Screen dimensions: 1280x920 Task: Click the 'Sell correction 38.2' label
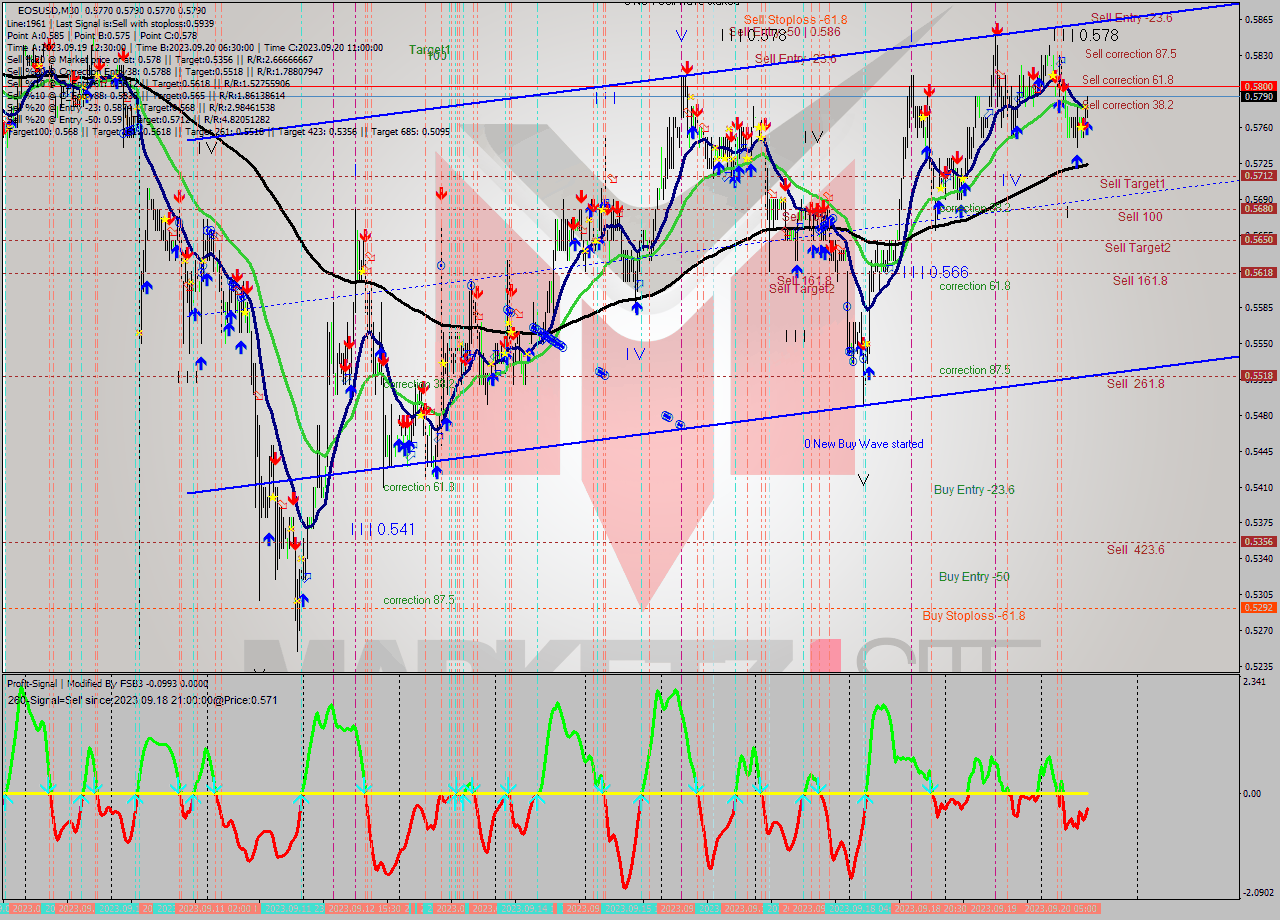(1127, 105)
